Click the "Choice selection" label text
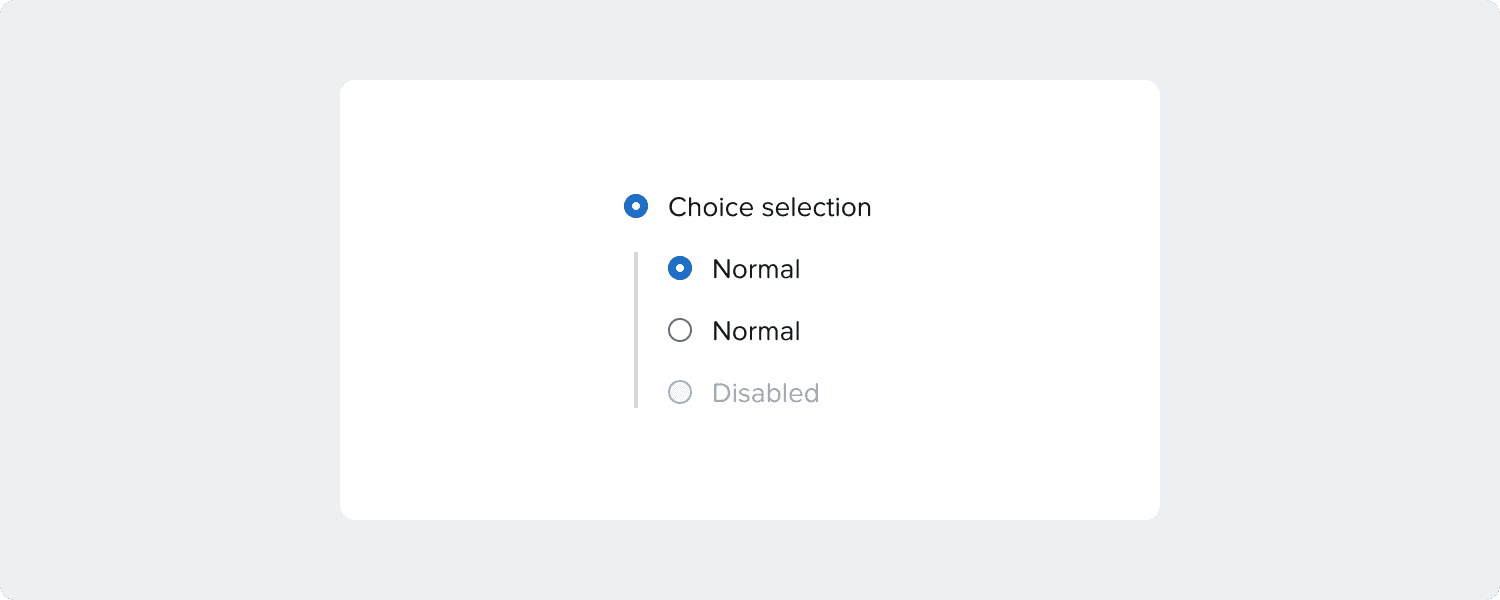The image size is (1500, 600). click(769, 207)
